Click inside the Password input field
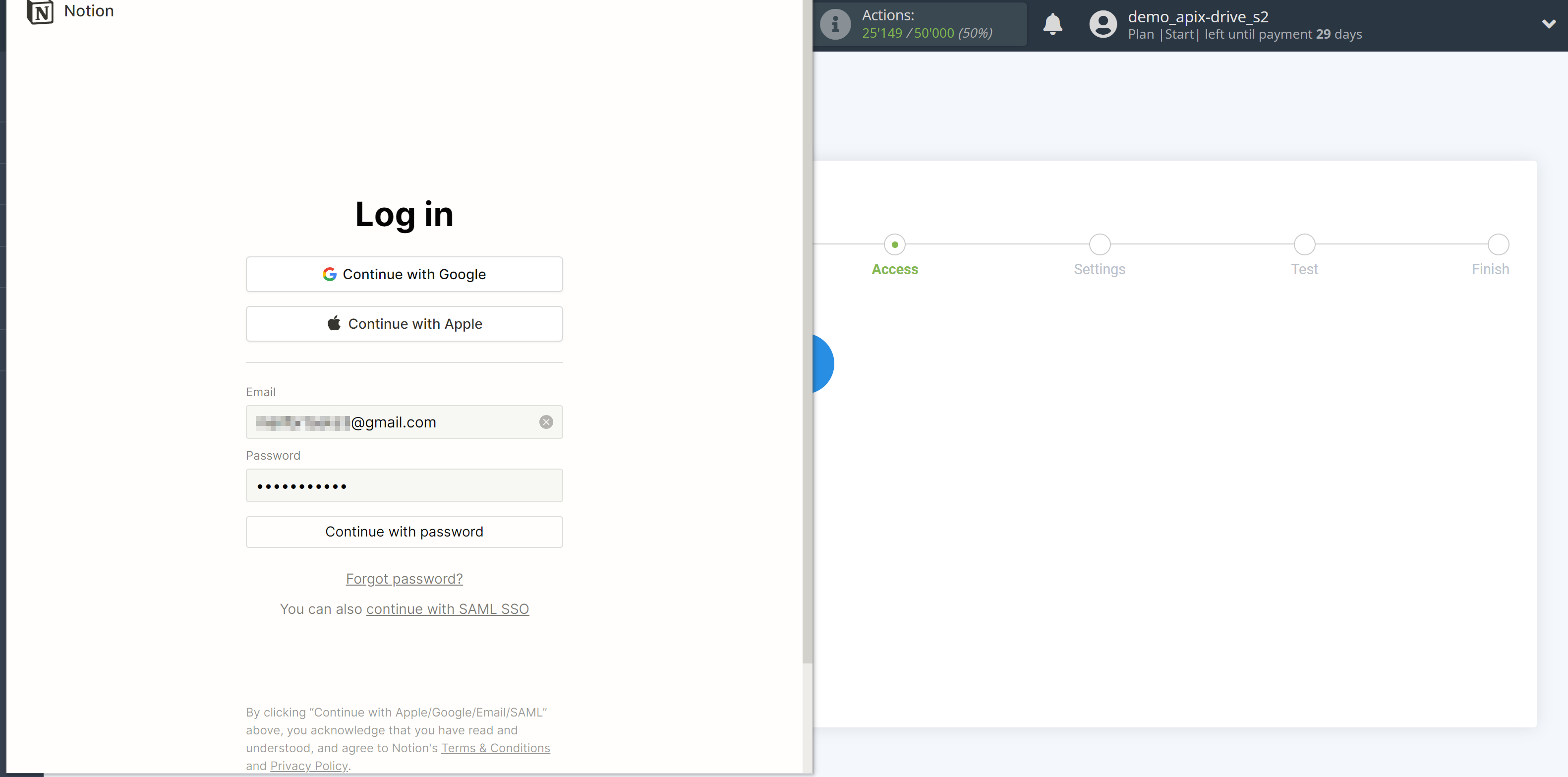The height and width of the screenshot is (777, 1568). click(404, 485)
